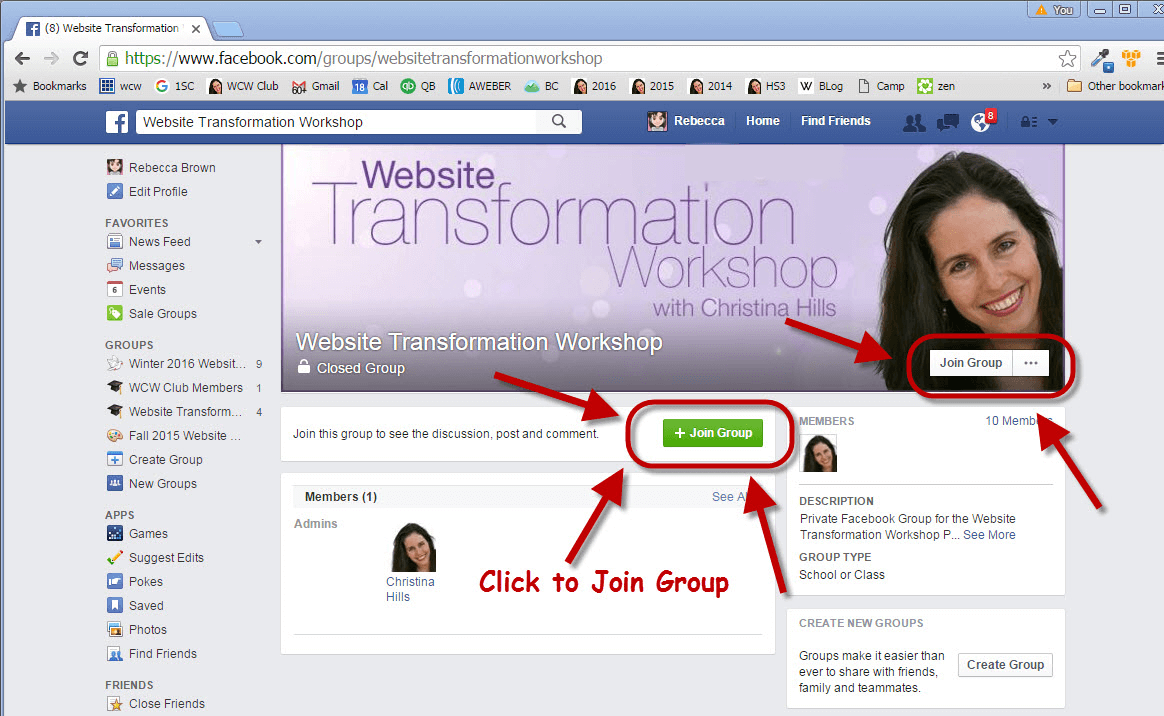Open the 2015 bookmark
This screenshot has width=1164, height=716.
click(653, 86)
